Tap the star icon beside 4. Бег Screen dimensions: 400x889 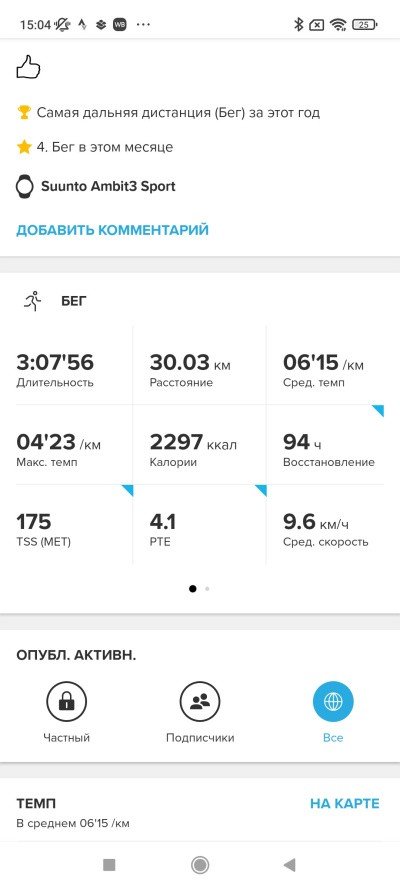(x=24, y=147)
